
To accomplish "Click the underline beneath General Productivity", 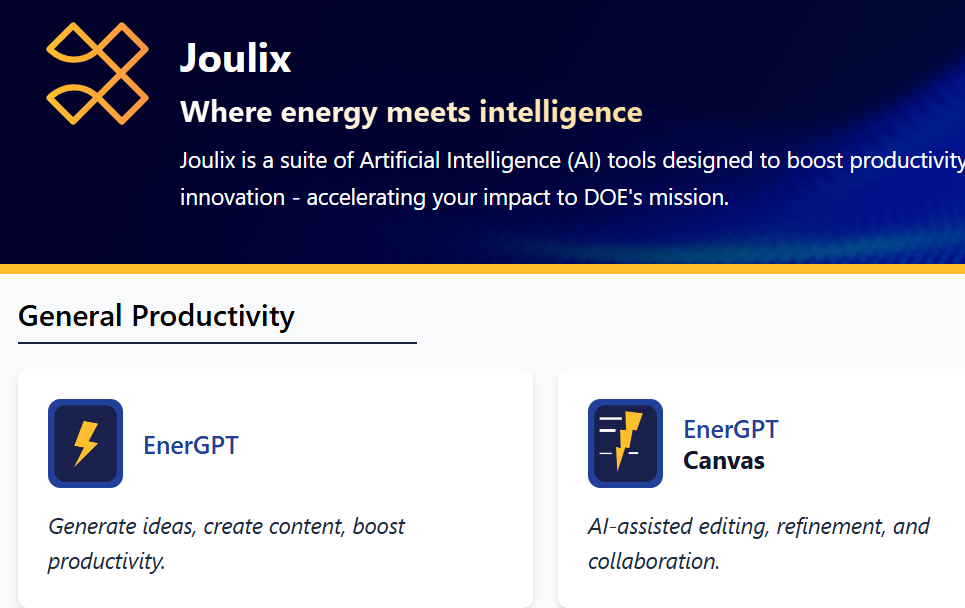I will (217, 342).
